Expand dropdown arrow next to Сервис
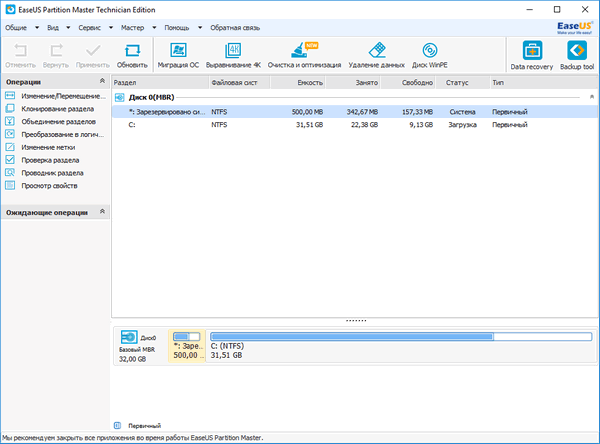Image resolution: width=600 pixels, height=444 pixels. pos(111,28)
